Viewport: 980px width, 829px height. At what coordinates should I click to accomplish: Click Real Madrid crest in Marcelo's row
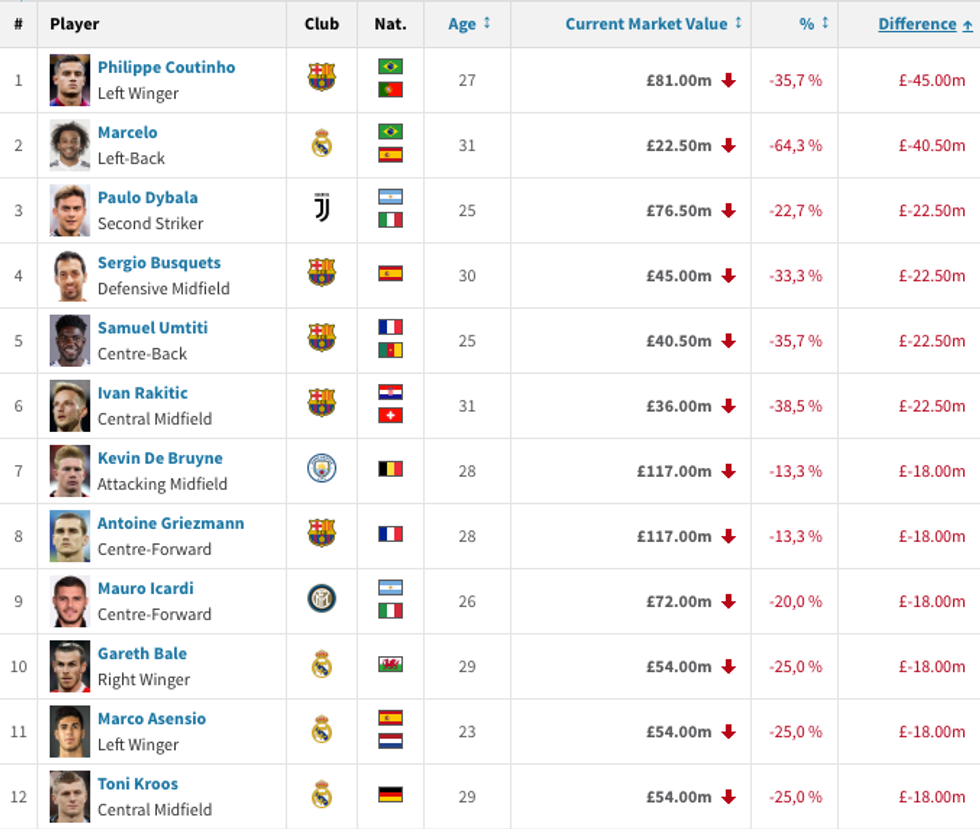pos(321,144)
